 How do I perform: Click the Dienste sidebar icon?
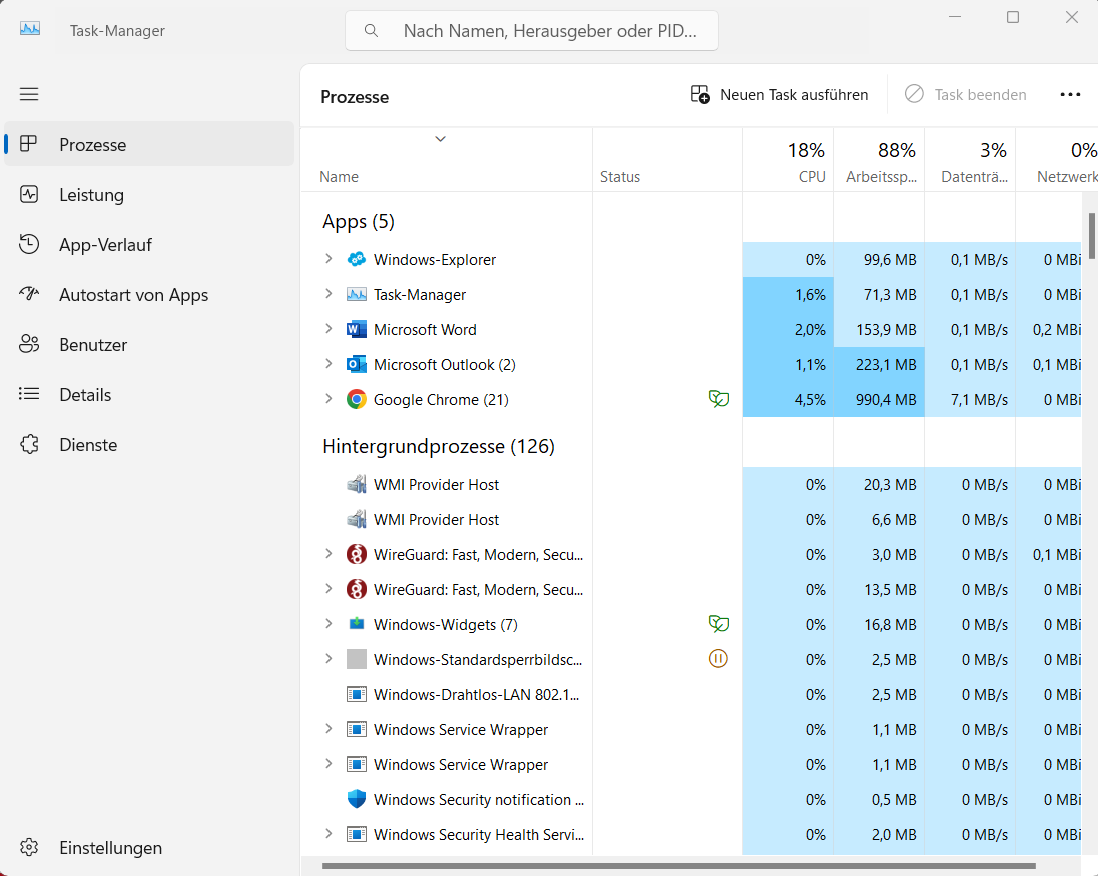pyautogui.click(x=30, y=444)
